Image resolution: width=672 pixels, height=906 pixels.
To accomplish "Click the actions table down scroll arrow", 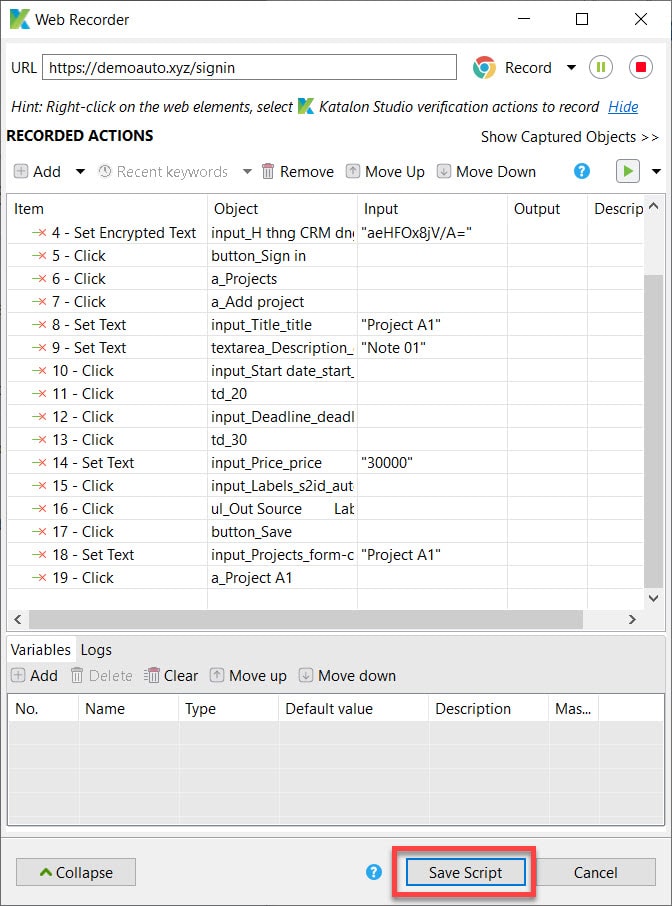I will (x=654, y=599).
